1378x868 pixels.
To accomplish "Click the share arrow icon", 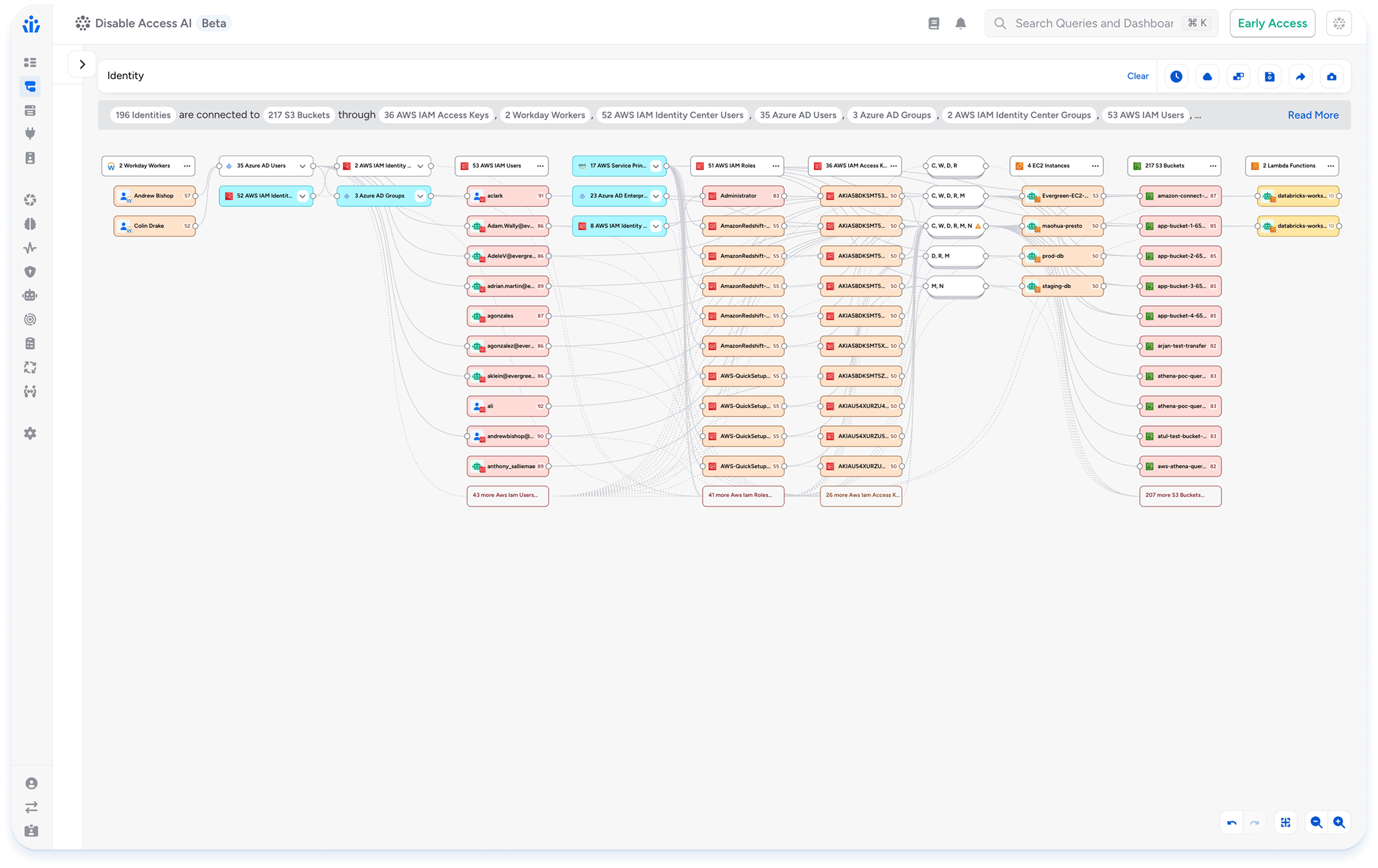I will (1300, 77).
